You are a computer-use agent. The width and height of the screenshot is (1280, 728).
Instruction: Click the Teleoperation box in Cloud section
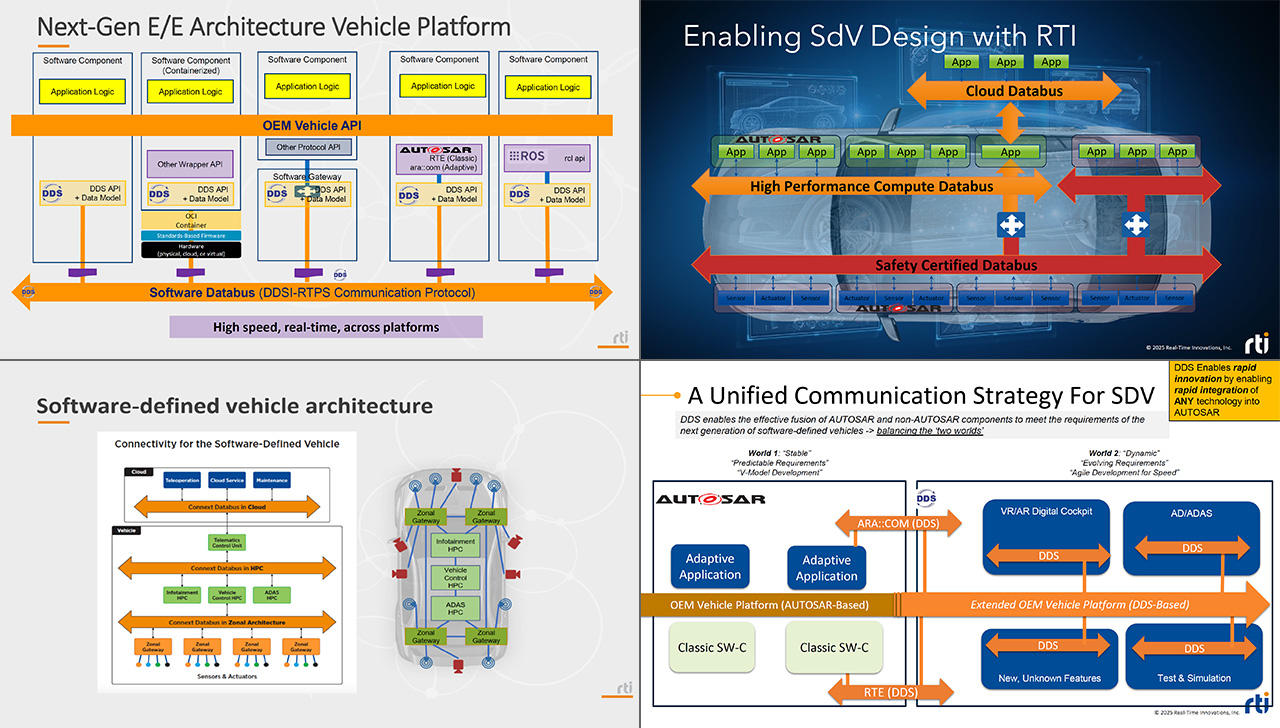182,480
